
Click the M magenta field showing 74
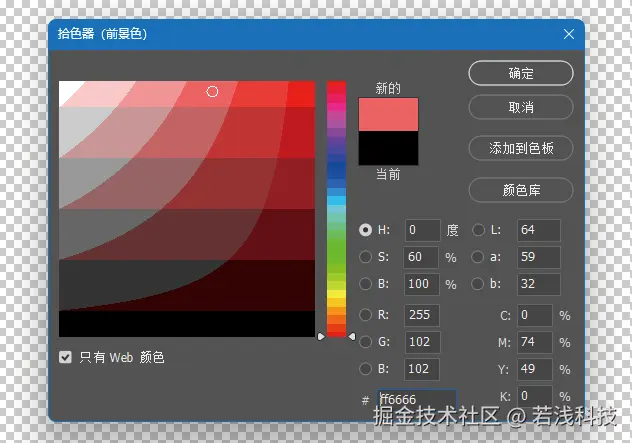click(x=535, y=342)
